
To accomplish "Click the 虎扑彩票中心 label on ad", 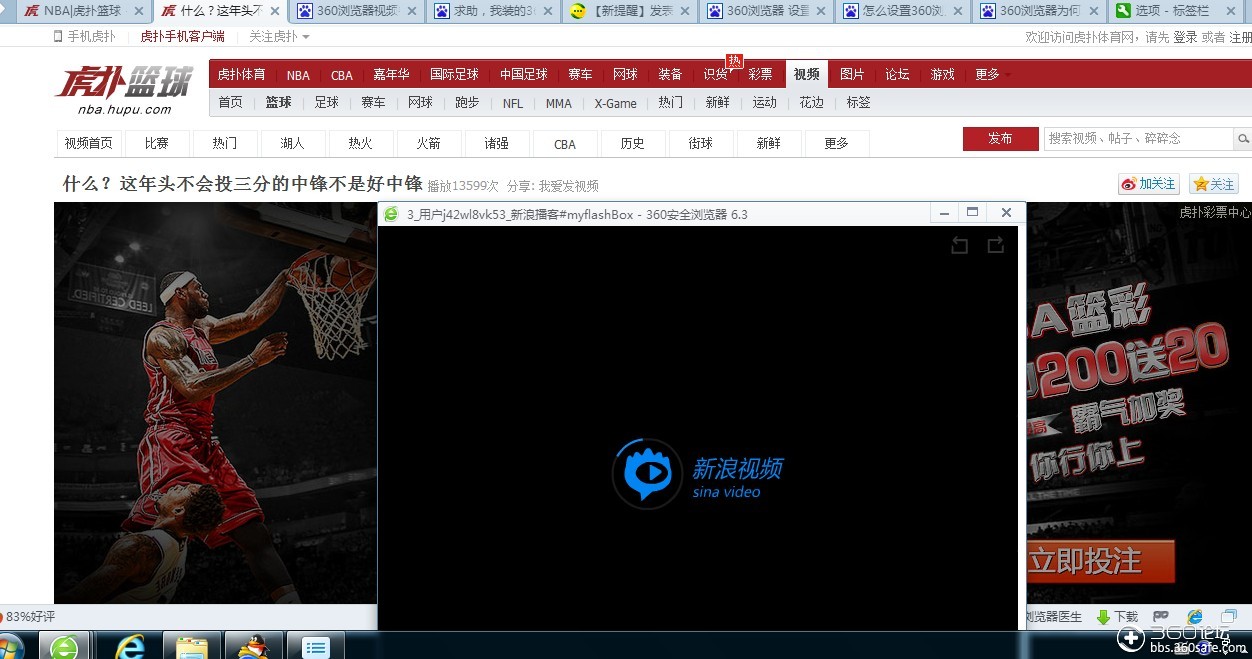I will 1215,212.
